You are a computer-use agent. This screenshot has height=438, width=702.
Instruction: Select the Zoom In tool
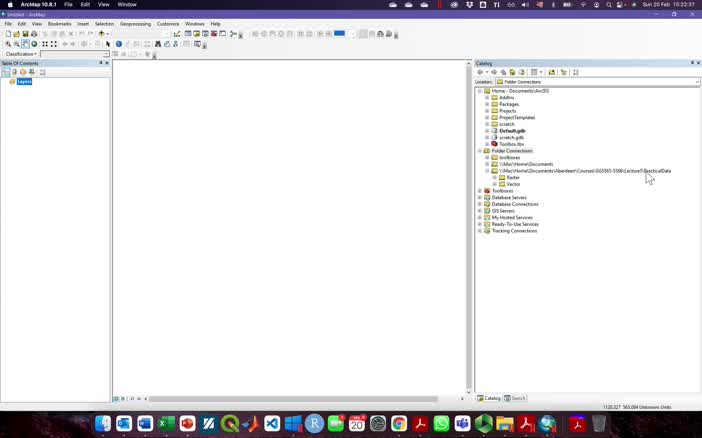point(8,44)
